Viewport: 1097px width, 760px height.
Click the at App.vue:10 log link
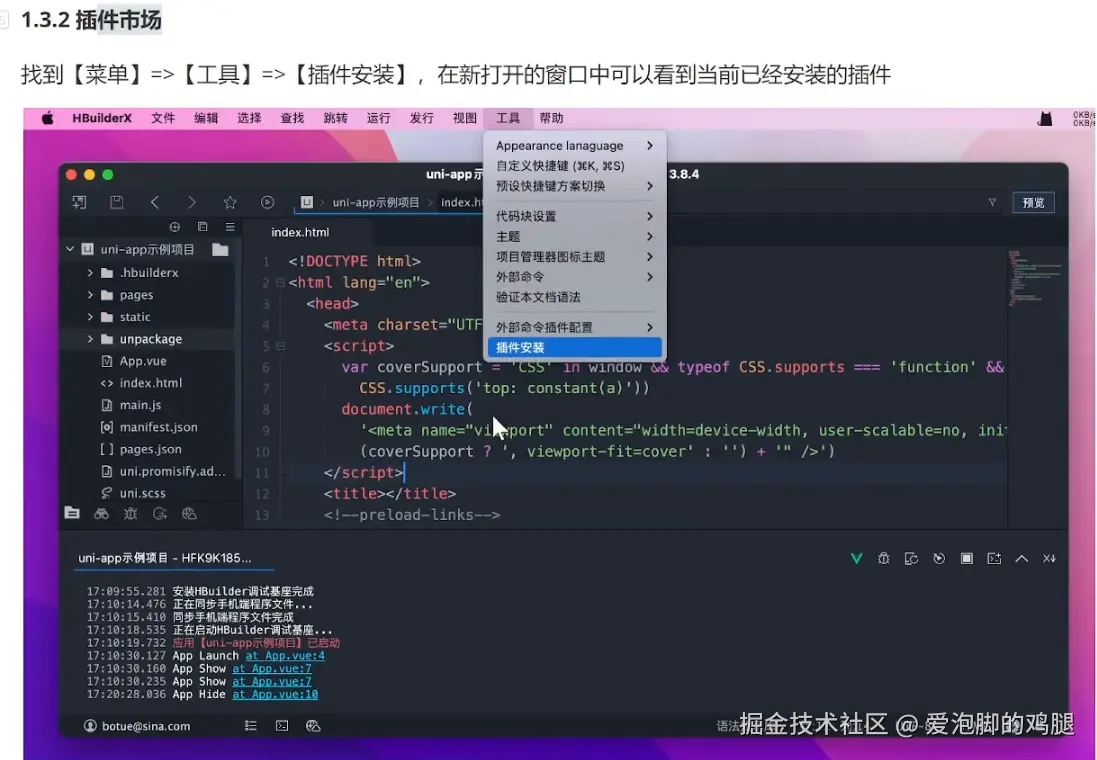(275, 694)
